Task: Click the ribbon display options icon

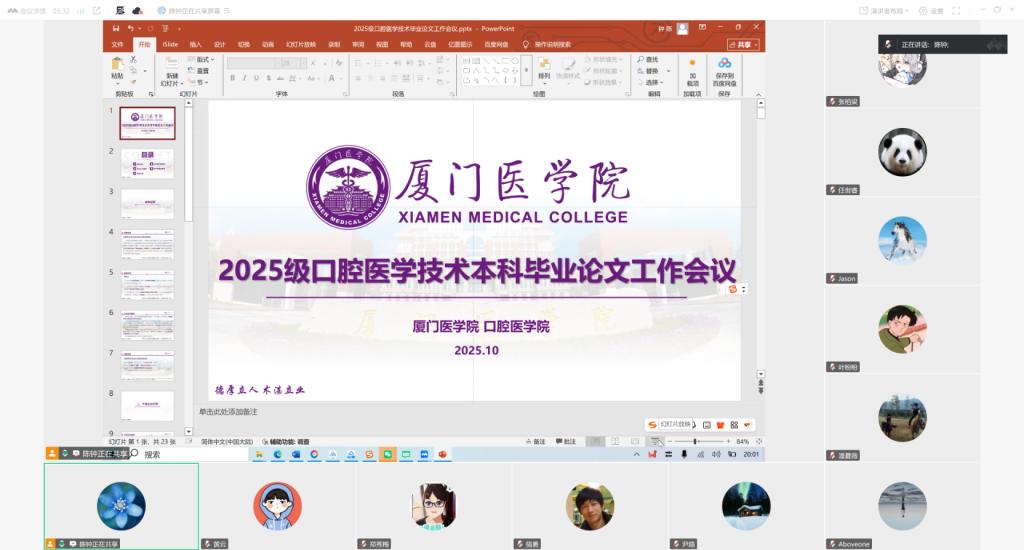Action: 702,27
